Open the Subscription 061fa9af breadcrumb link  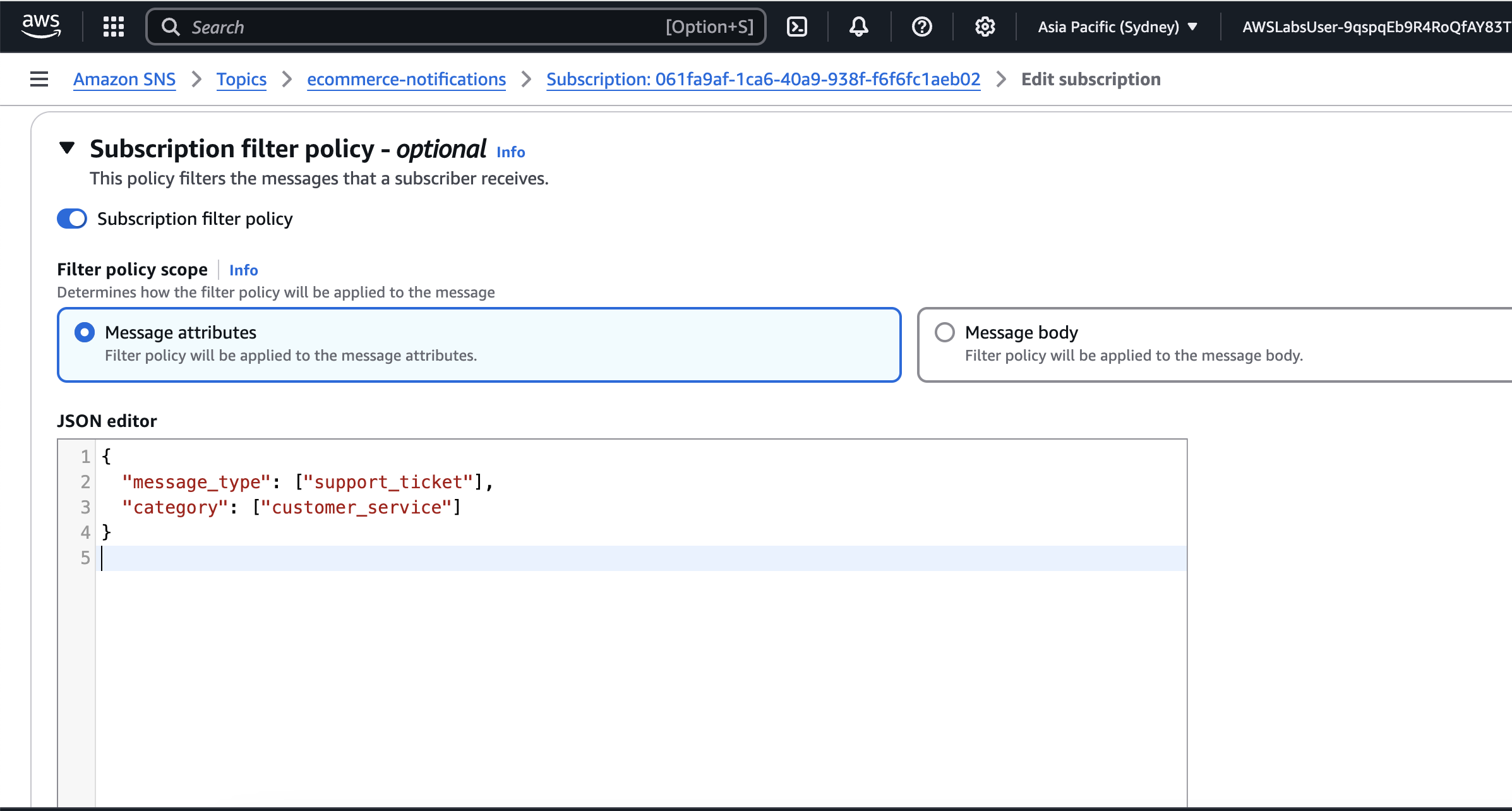coord(763,79)
